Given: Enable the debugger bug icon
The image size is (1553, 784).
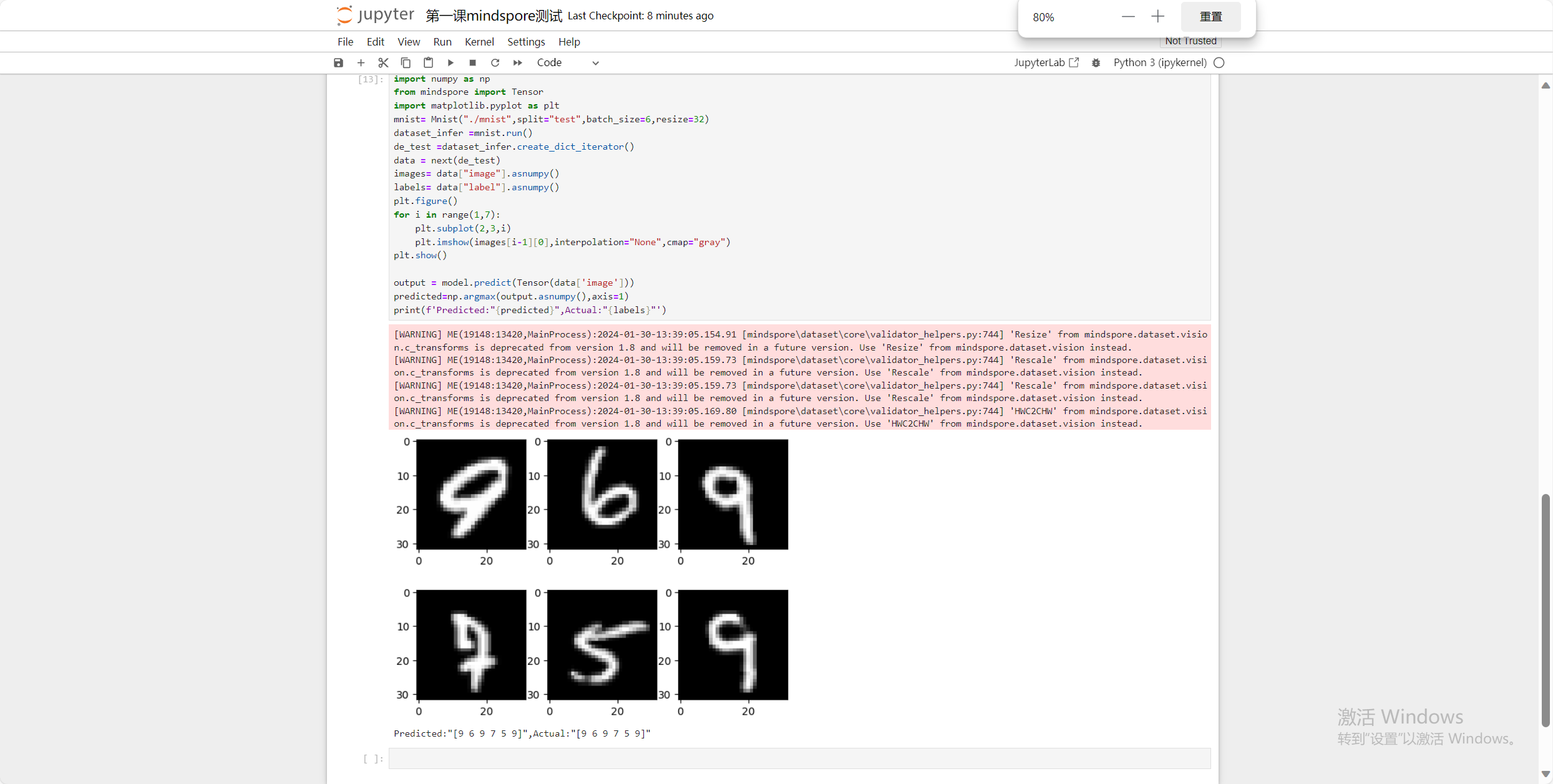Looking at the screenshot, I should (x=1096, y=62).
